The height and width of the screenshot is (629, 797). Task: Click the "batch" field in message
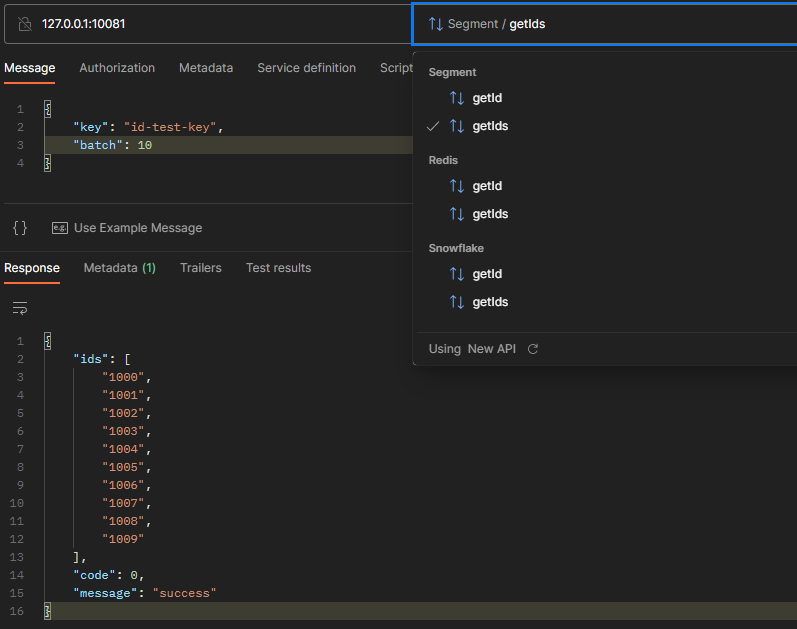tap(98, 145)
